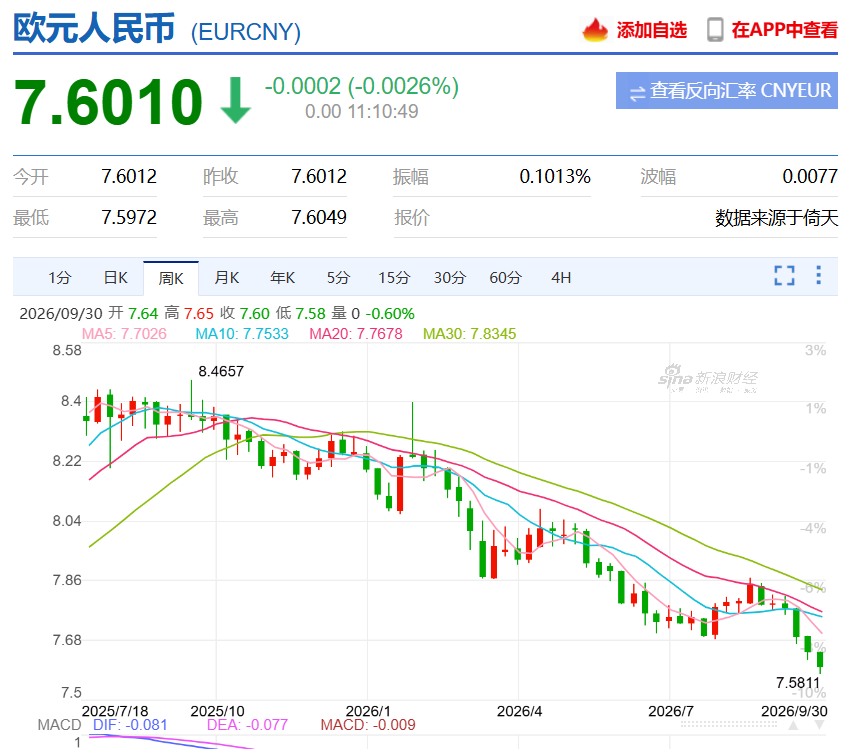The image size is (853, 749).
Task: Click the MA10: 7.7533 indicator label
Action: coord(242,333)
